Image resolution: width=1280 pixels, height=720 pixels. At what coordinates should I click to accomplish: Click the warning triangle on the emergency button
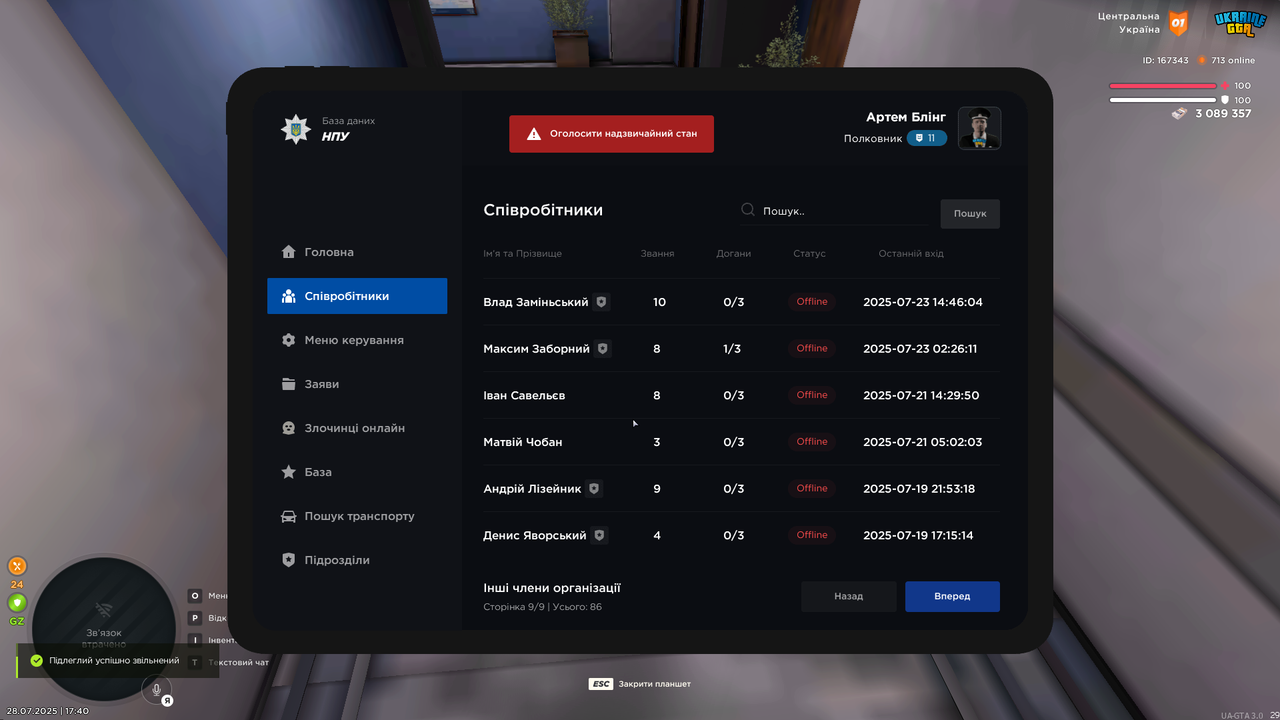(x=534, y=134)
